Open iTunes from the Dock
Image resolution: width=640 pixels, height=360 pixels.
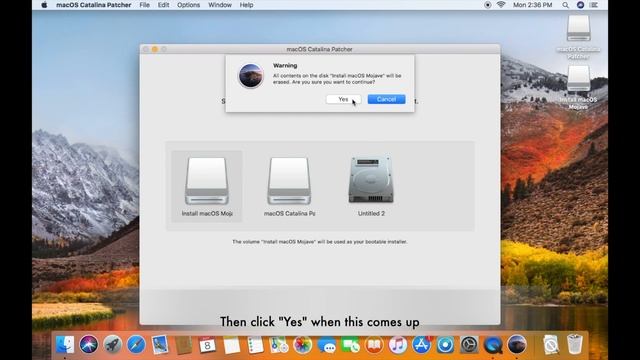tap(398, 345)
